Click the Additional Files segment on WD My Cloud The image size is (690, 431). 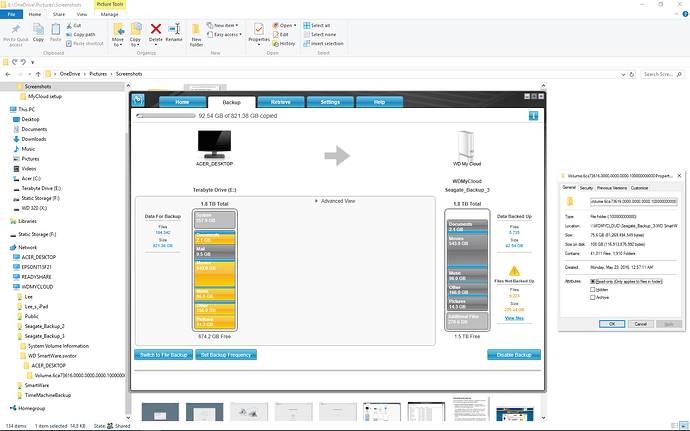(467, 321)
